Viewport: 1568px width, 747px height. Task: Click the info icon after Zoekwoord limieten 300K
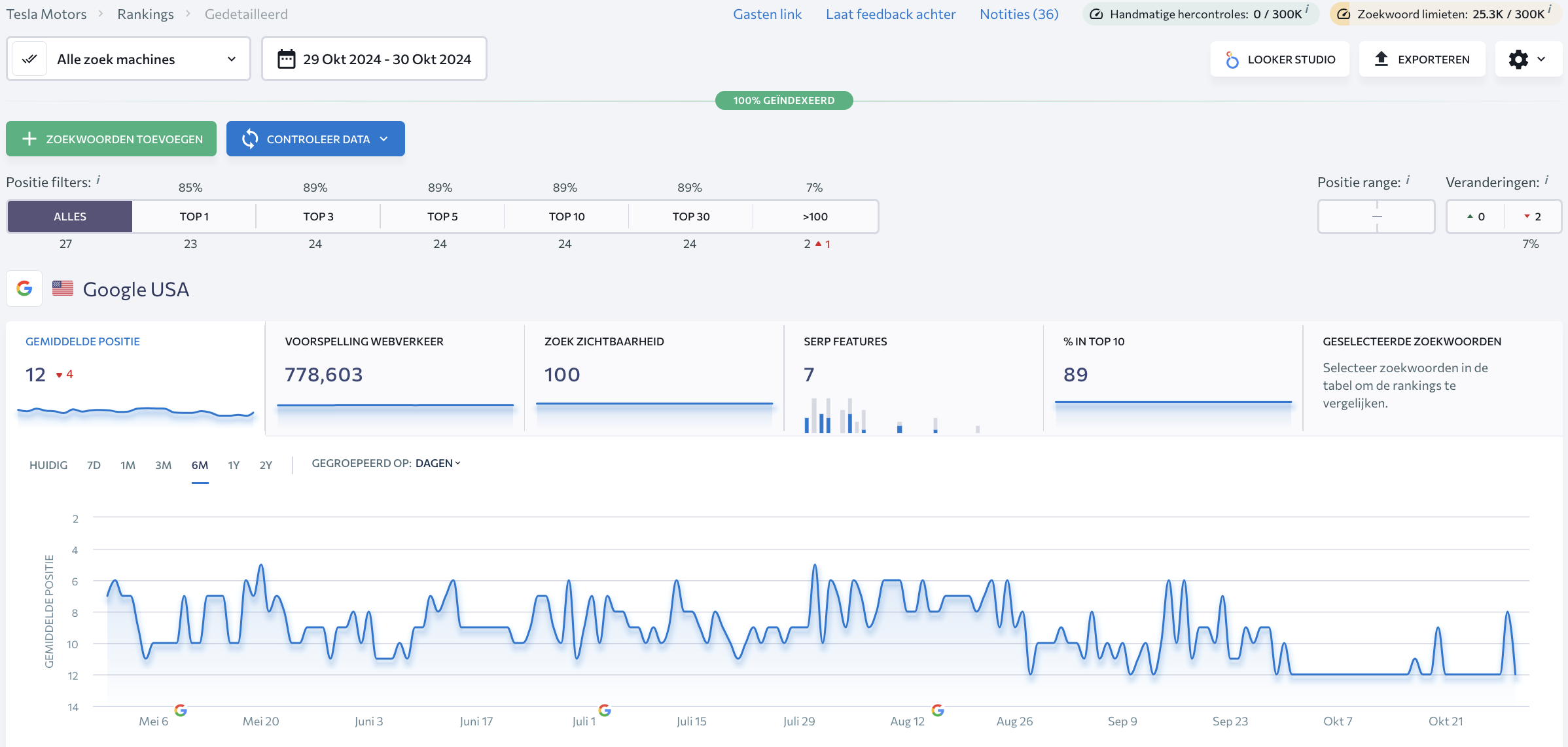[1550, 9]
